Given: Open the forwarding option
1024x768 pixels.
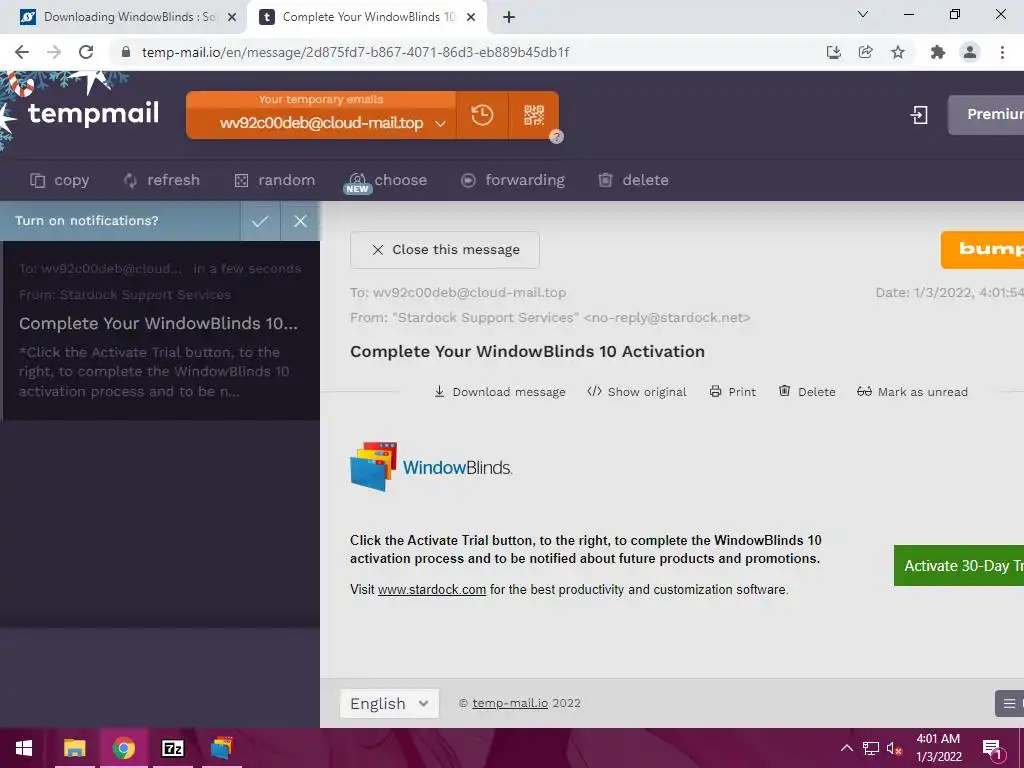Looking at the screenshot, I should pyautogui.click(x=513, y=180).
